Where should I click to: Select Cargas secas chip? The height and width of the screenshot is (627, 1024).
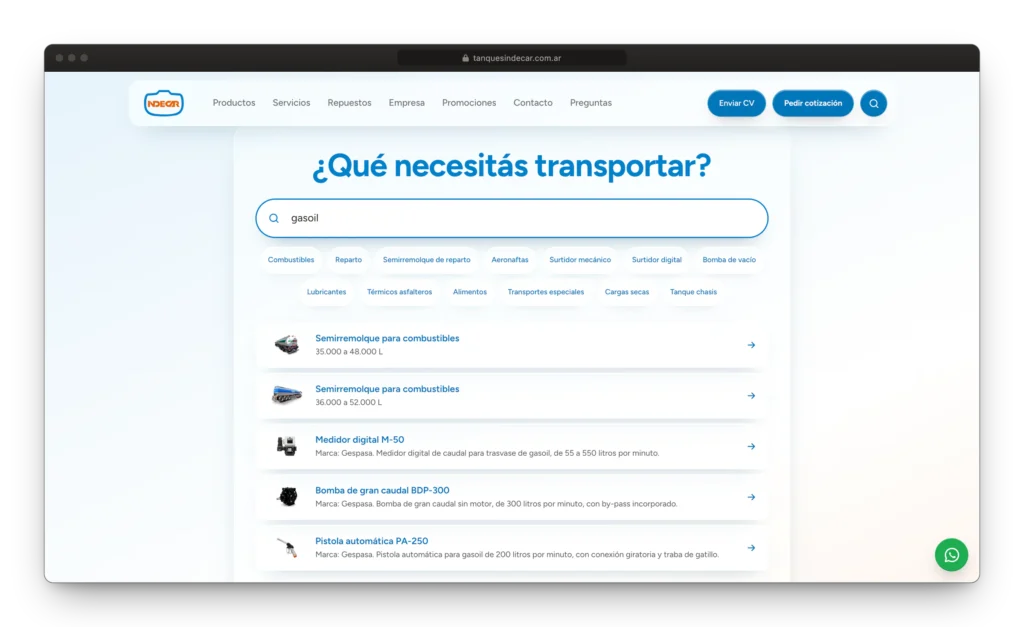pos(626,292)
